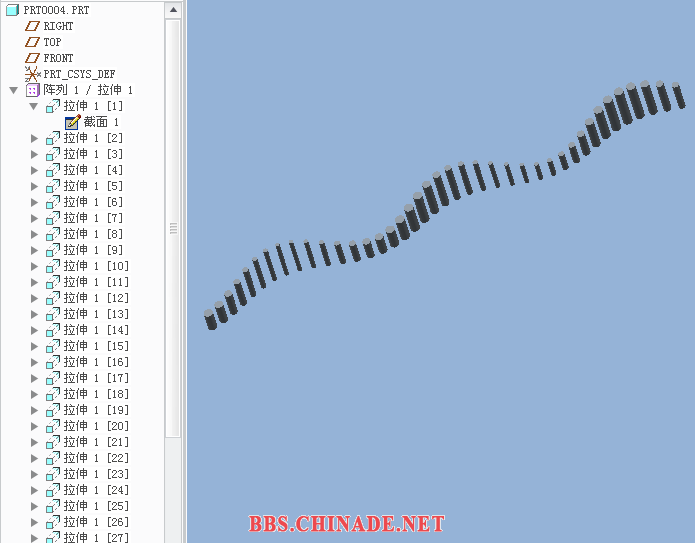Click the extrude icon of 拉伸 1 [9]
Screen dimensions: 695x543
(53, 250)
